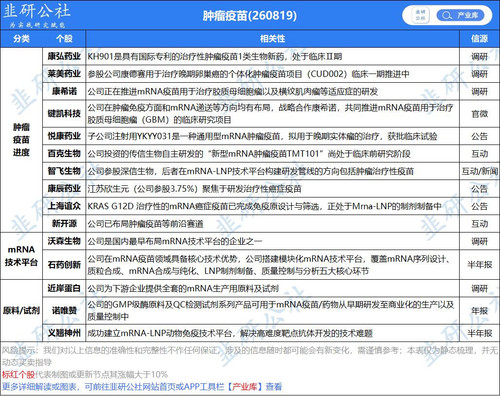Click 公告 source in 康辰药业 row
This screenshot has width=500, height=396.
[479, 189]
